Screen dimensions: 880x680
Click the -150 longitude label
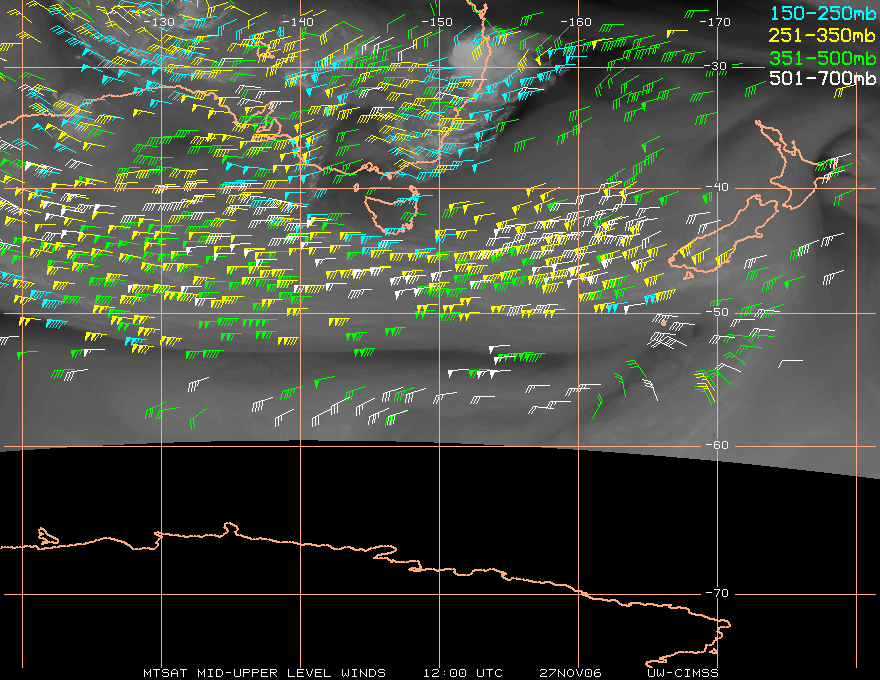coord(437,22)
